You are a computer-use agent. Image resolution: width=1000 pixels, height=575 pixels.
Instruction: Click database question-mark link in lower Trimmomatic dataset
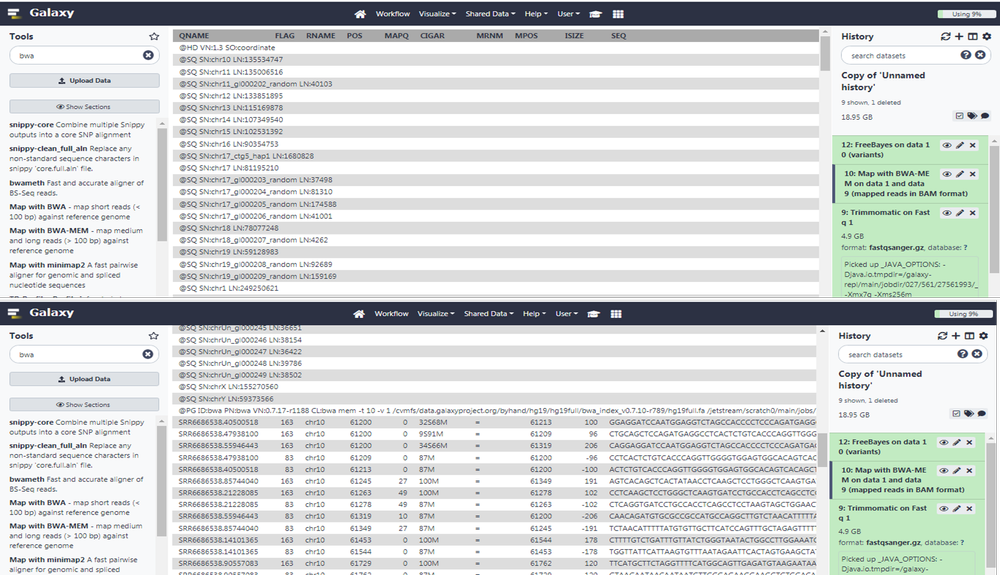962,542
